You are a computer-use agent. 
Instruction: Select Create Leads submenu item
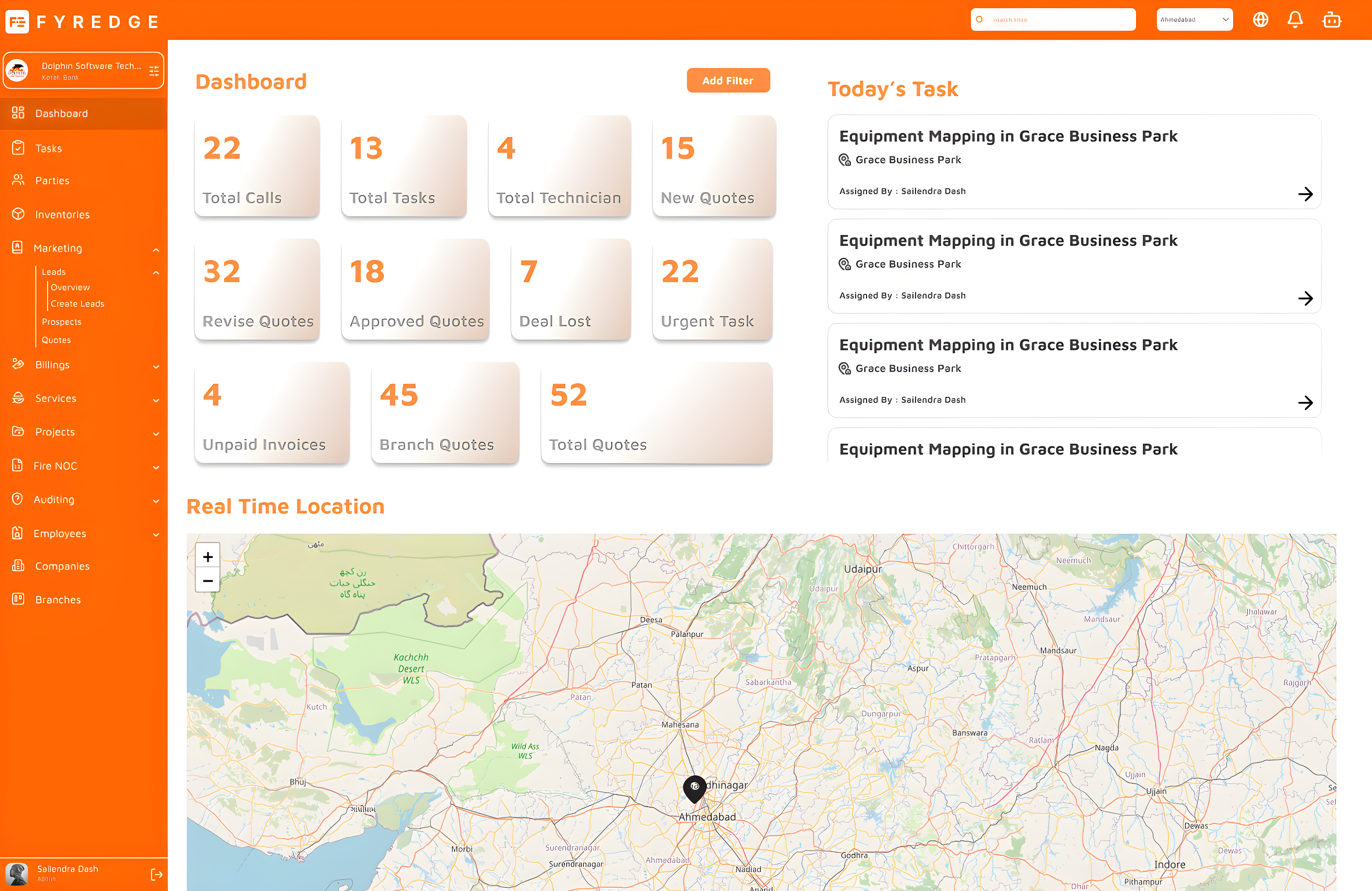coord(77,303)
